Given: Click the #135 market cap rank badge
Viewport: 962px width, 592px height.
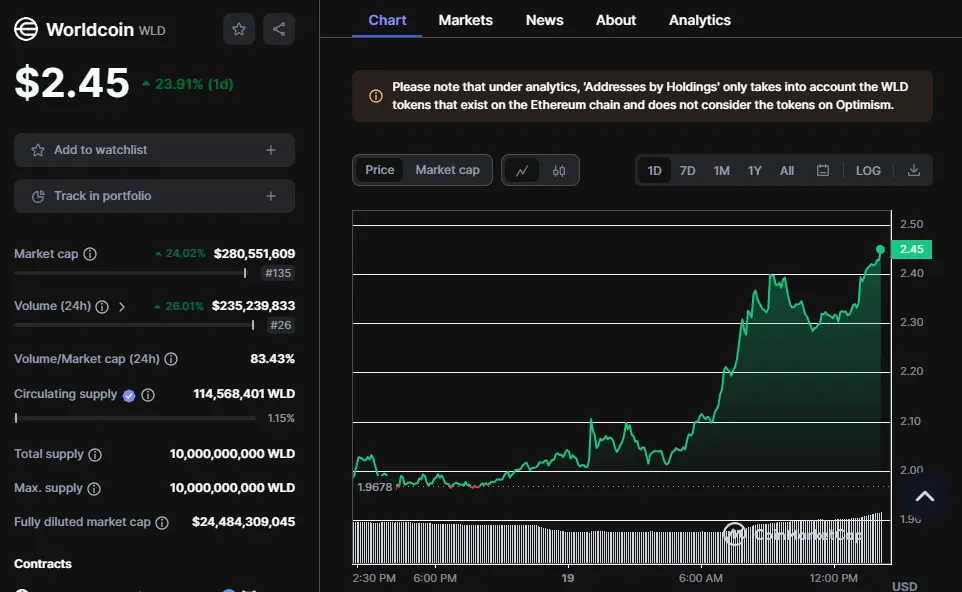Looking at the screenshot, I should (278, 273).
